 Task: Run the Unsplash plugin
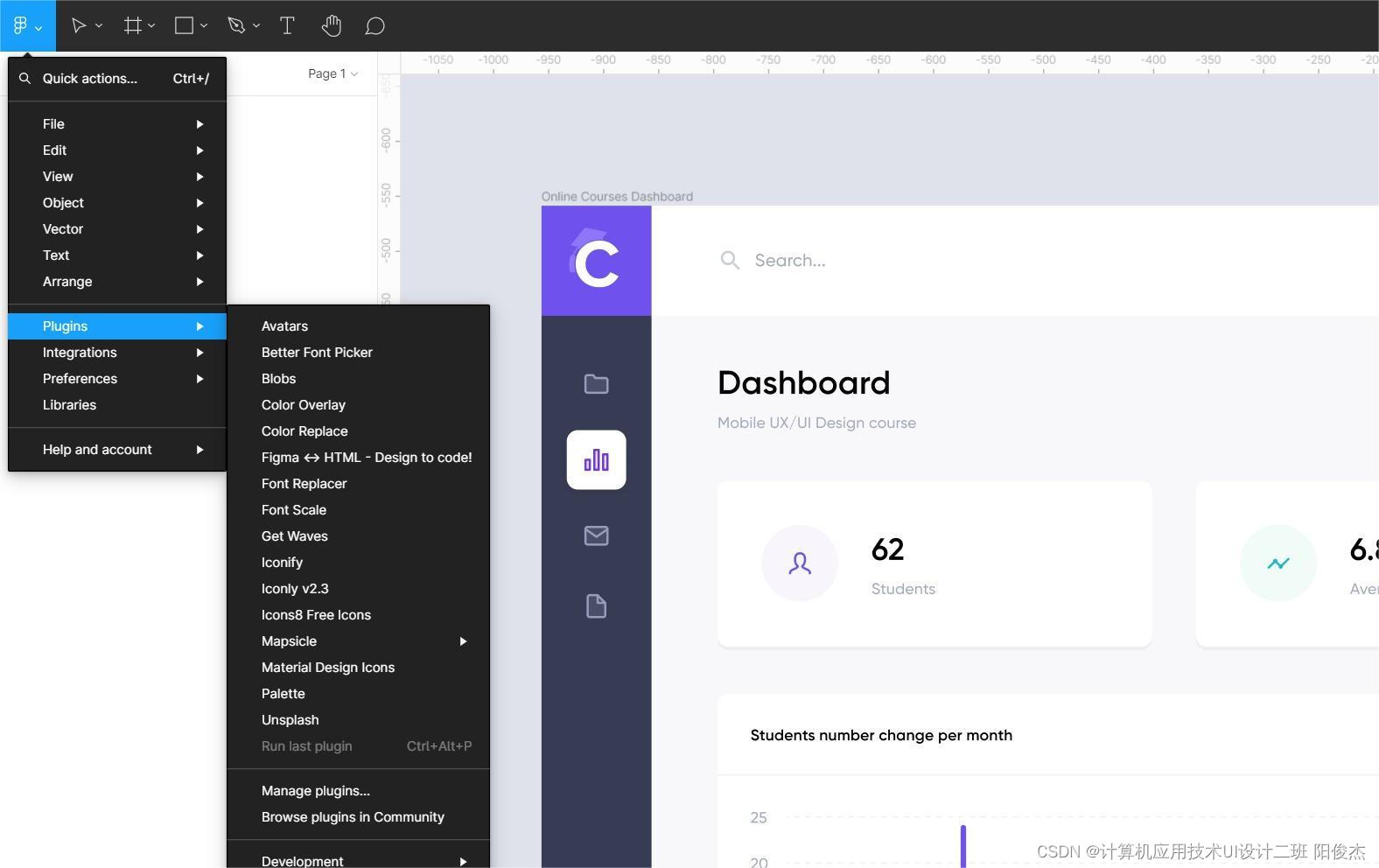358,720
